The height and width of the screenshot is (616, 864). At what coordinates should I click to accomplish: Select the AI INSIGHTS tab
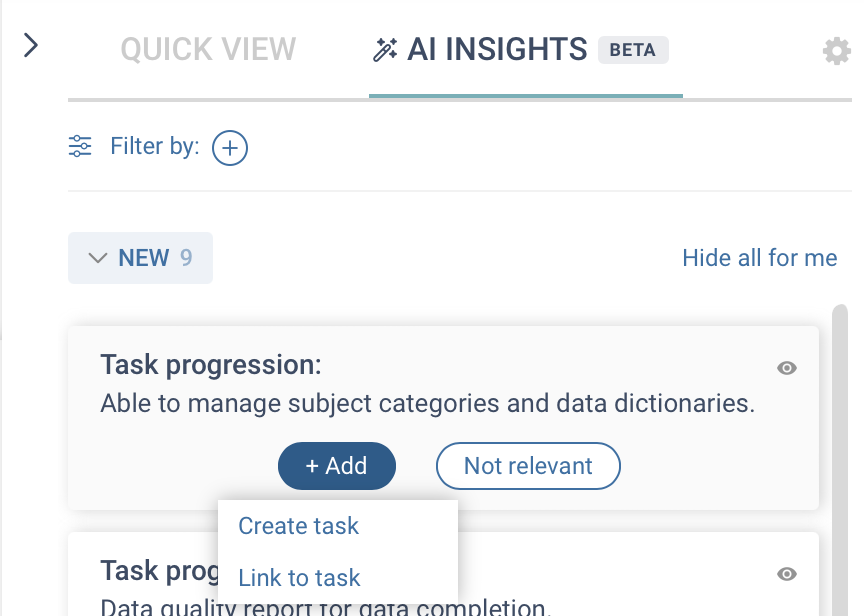pos(496,49)
